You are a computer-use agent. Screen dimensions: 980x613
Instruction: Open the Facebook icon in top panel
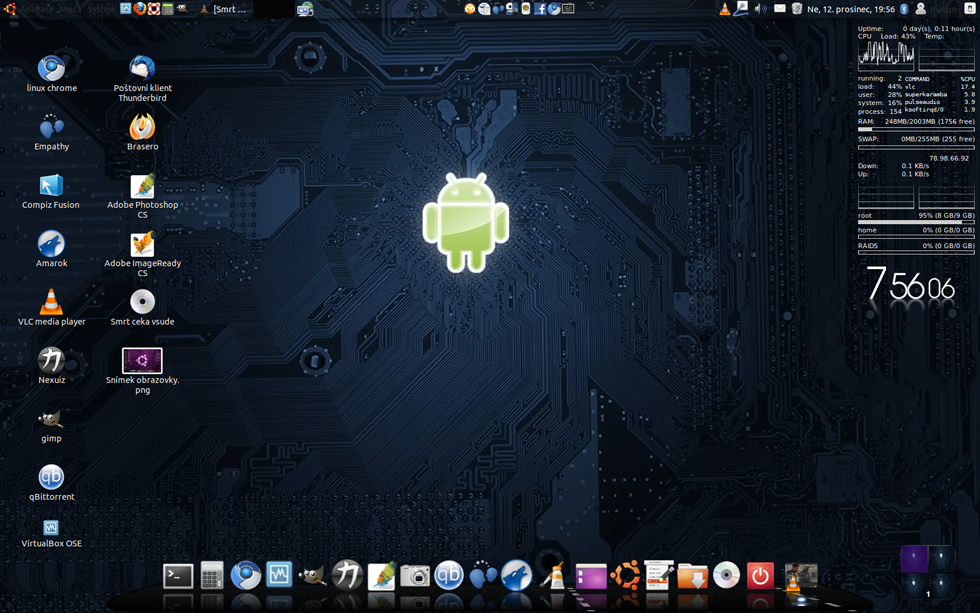click(x=539, y=9)
